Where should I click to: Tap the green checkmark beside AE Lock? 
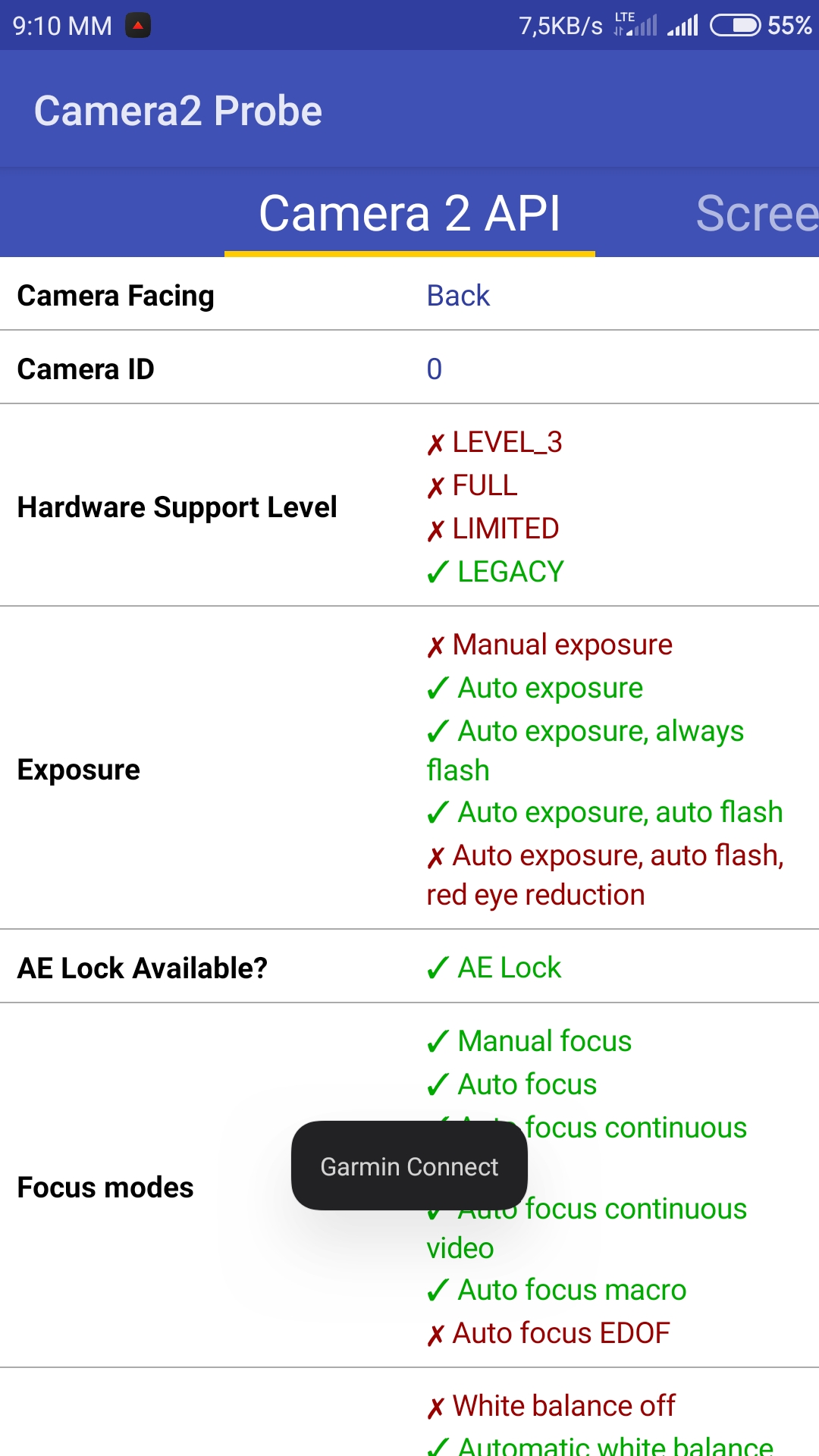(438, 968)
